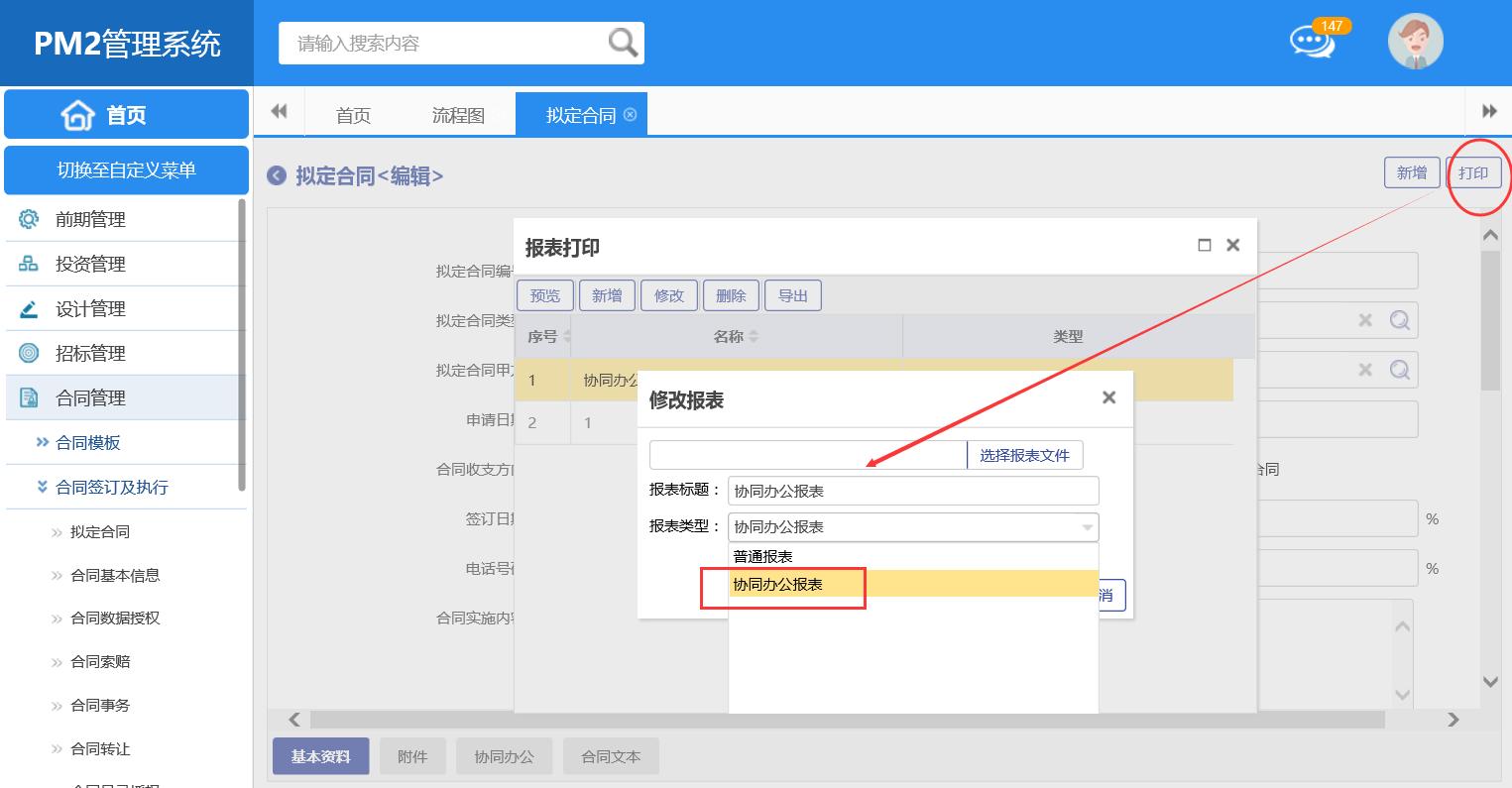This screenshot has height=788, width=1512.
Task: Expand the 合同模板 sidebar item
Action: [87, 442]
